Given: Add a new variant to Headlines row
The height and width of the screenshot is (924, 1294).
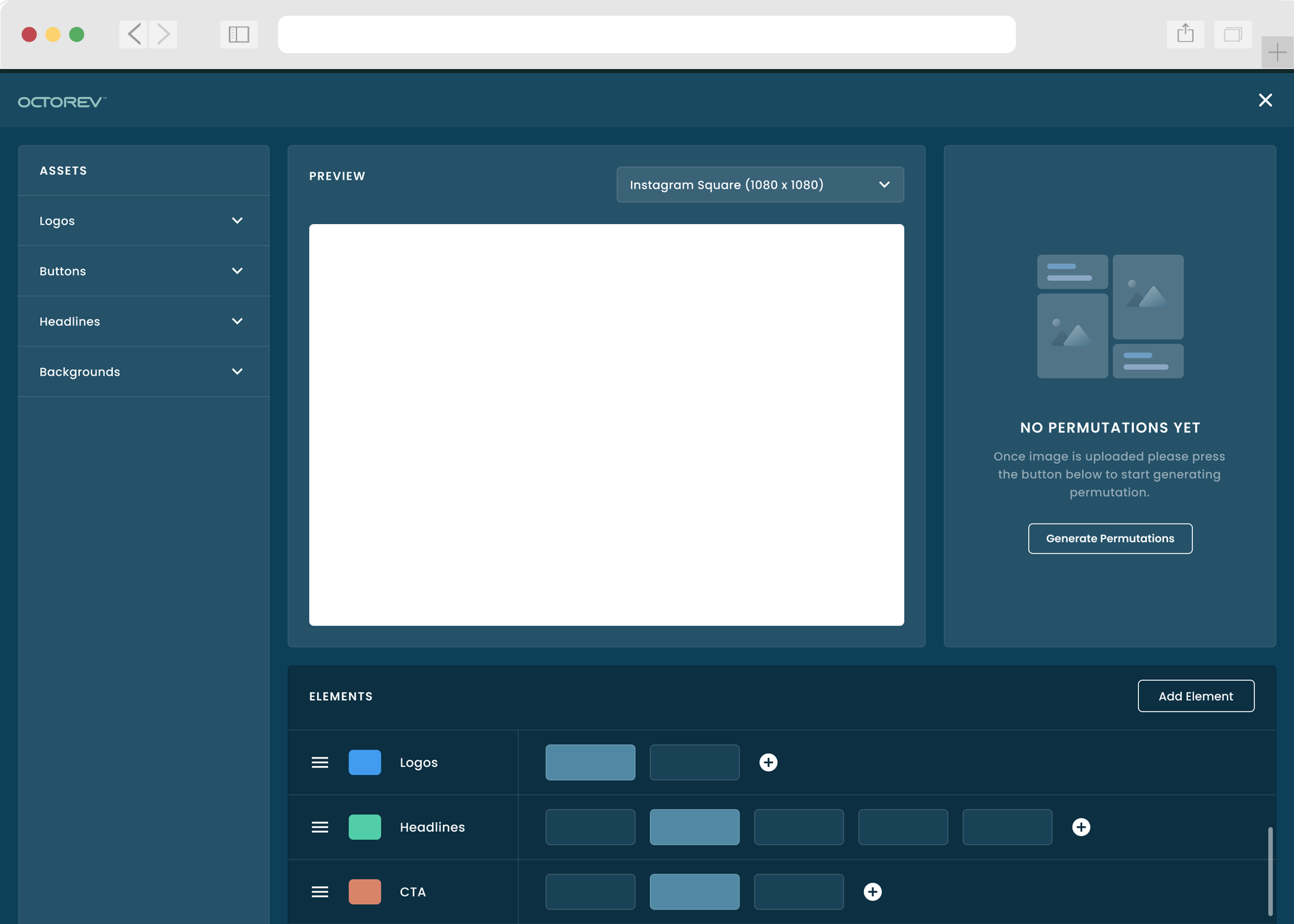Looking at the screenshot, I should [1081, 827].
